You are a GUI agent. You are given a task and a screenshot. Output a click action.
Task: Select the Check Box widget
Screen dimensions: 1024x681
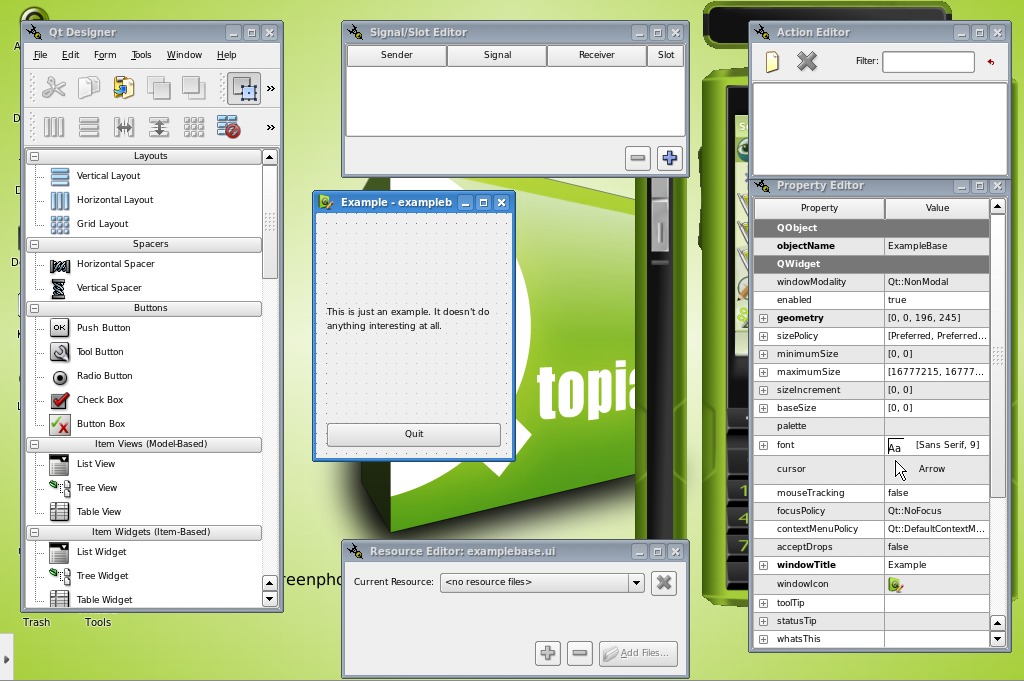(99, 400)
